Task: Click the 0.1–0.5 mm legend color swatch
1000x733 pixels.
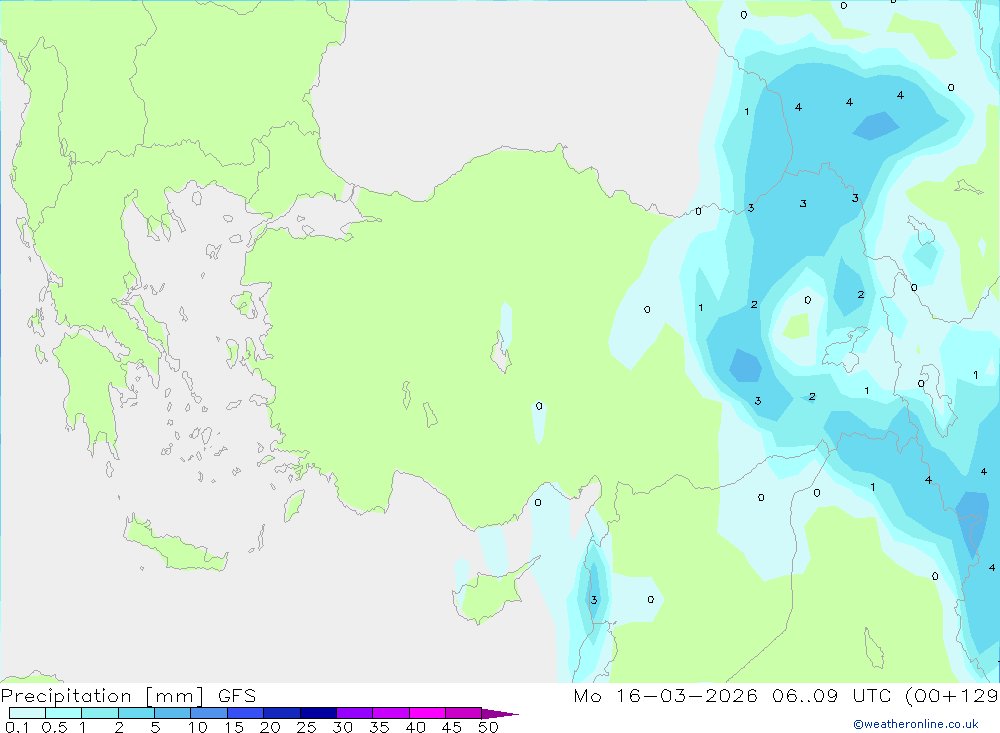Action: 27,713
